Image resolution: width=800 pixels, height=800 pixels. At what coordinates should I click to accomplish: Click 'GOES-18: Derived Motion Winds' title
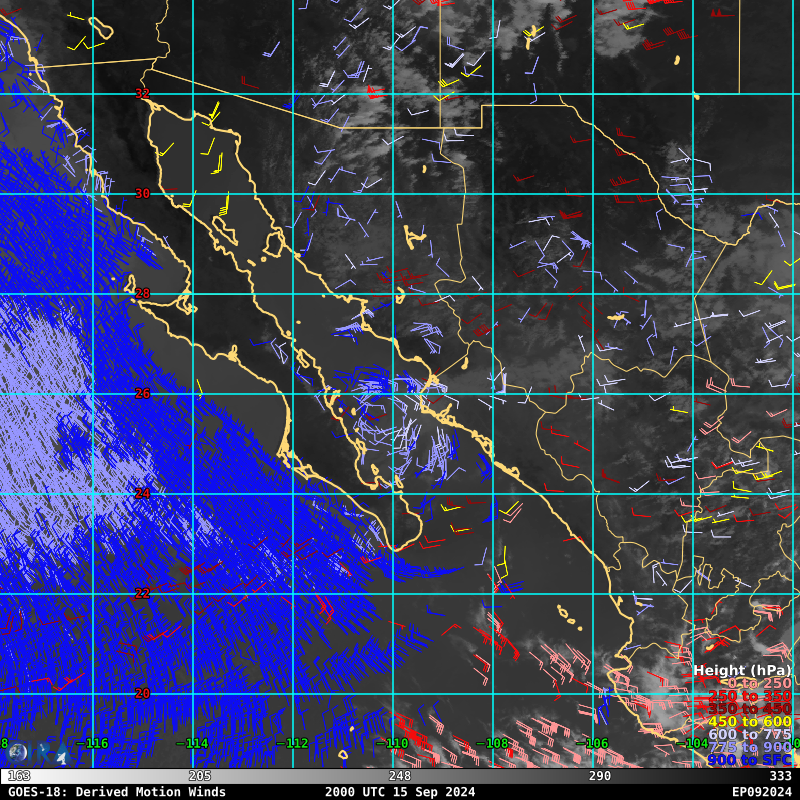(x=117, y=792)
